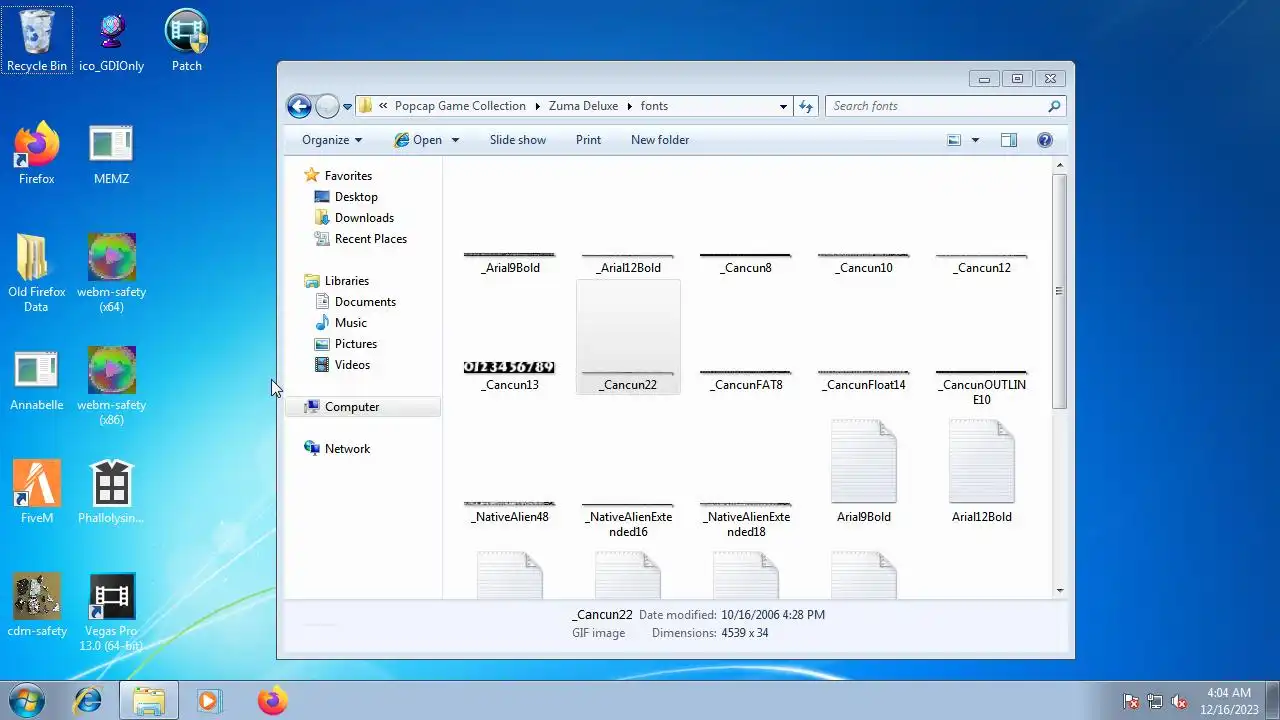Select the FiveM desktop shortcut
Viewport: 1280px width, 720px height.
[37, 493]
